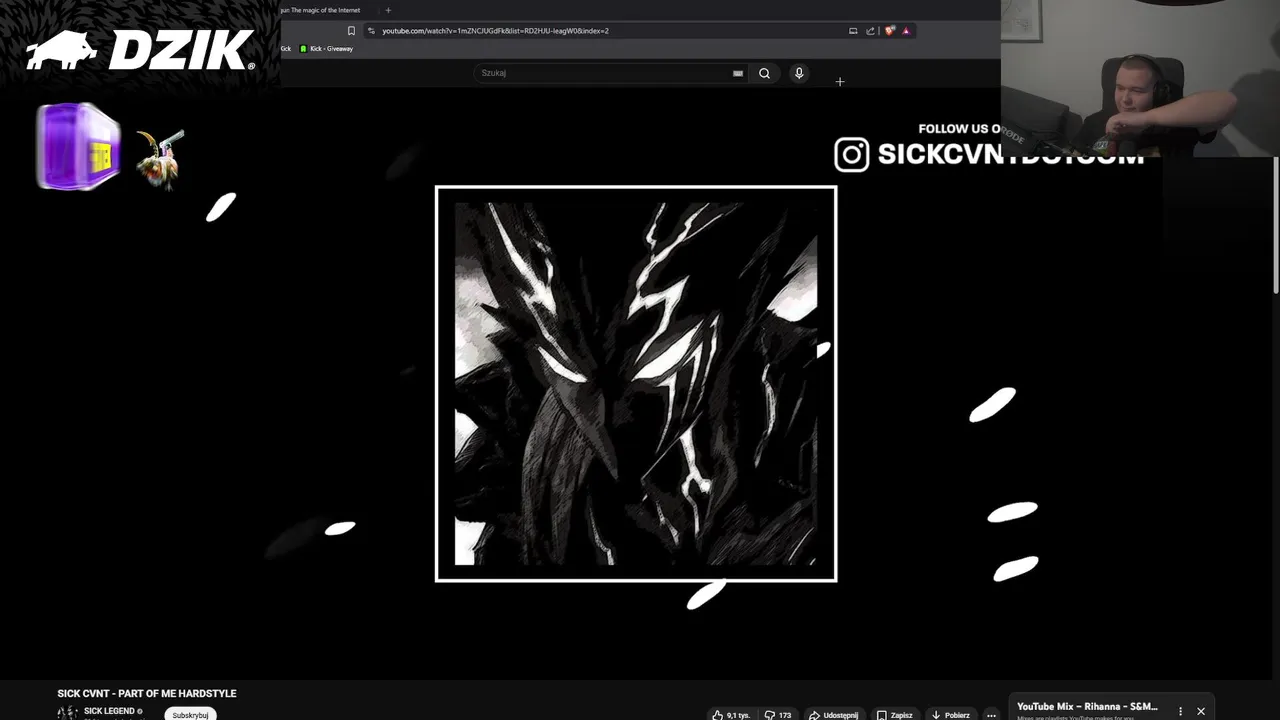Click the share page icon in address bar
The height and width of the screenshot is (720, 1280).
click(870, 31)
